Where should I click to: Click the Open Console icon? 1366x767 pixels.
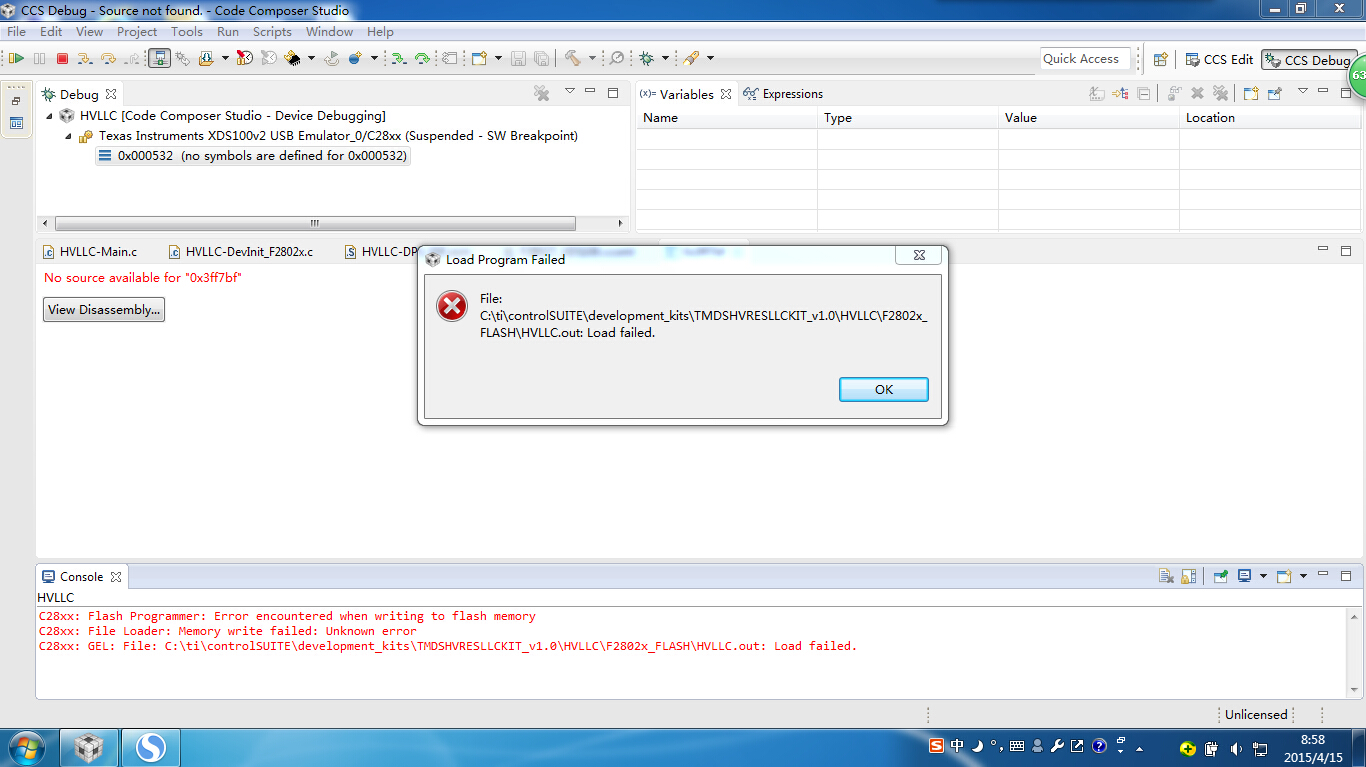pyautogui.click(x=1285, y=576)
